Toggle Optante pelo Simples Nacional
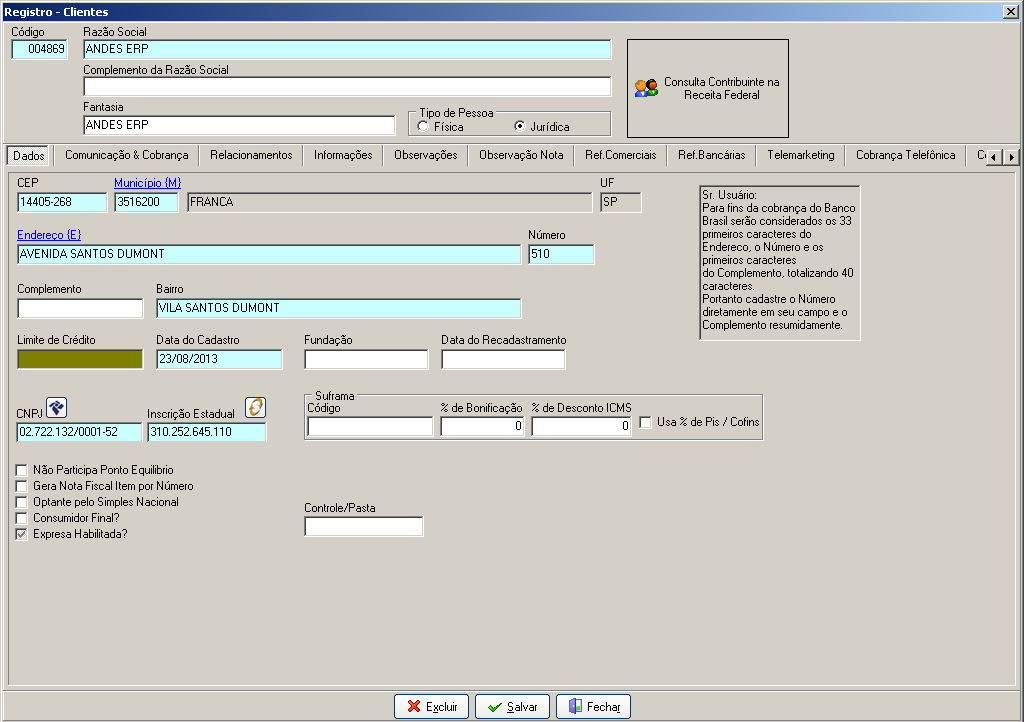Image resolution: width=1025 pixels, height=722 pixels. pos(22,502)
